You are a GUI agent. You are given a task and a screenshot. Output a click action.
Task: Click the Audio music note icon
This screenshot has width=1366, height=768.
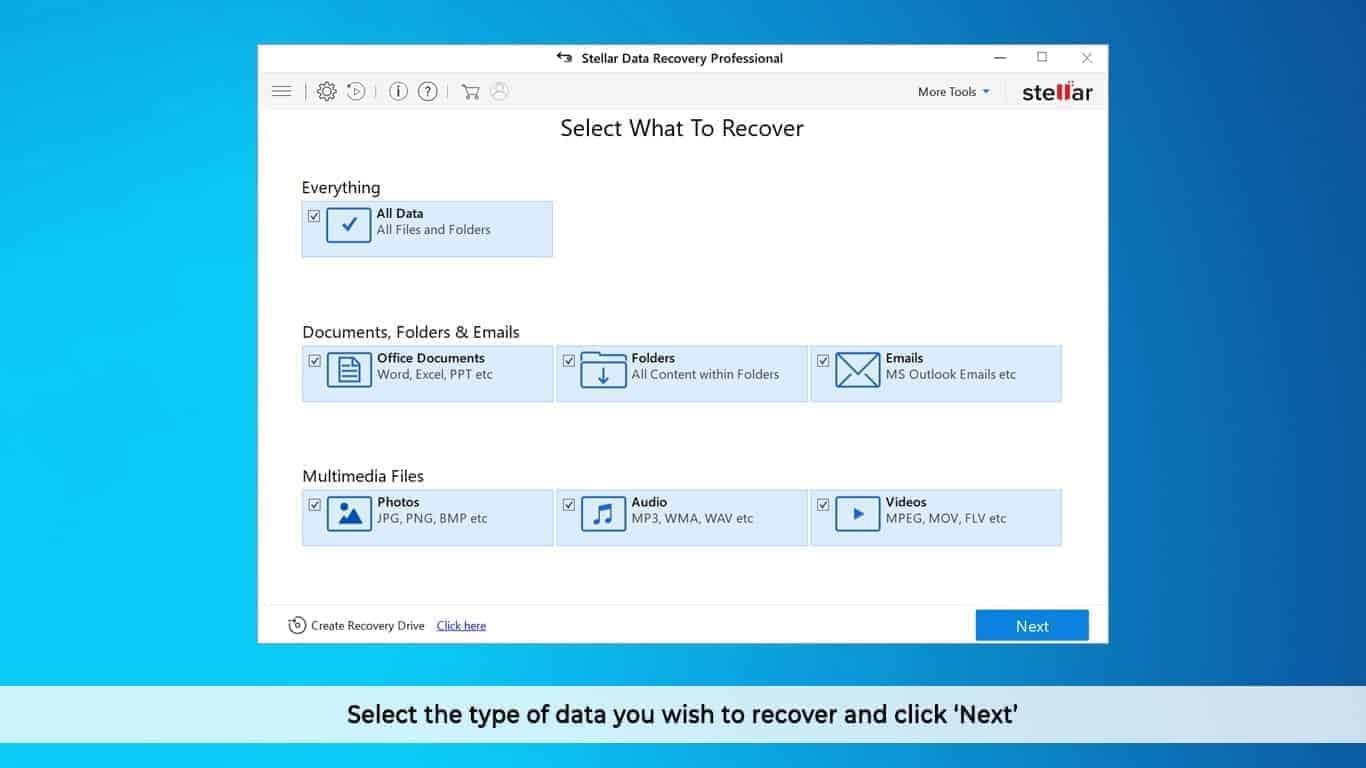[603, 513]
